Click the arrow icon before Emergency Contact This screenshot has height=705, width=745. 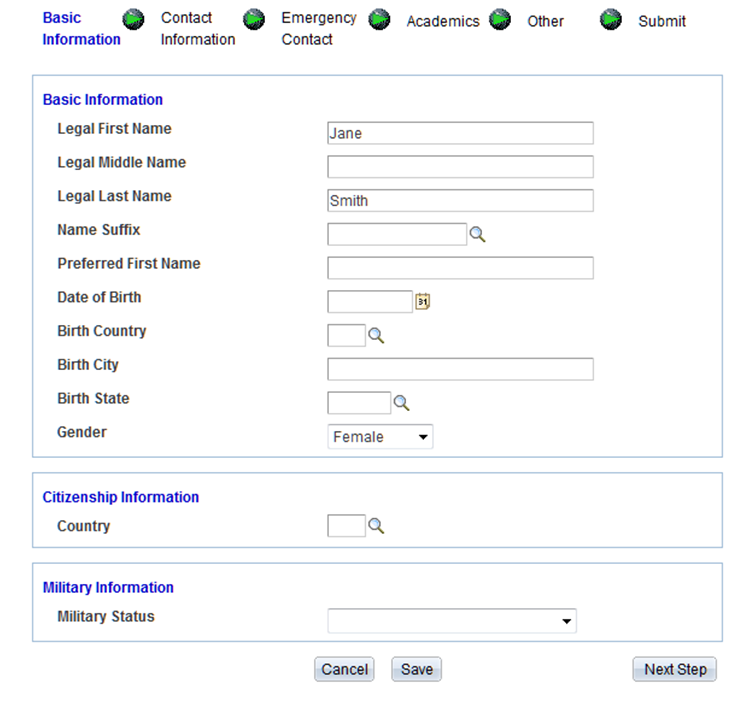[x=254, y=19]
